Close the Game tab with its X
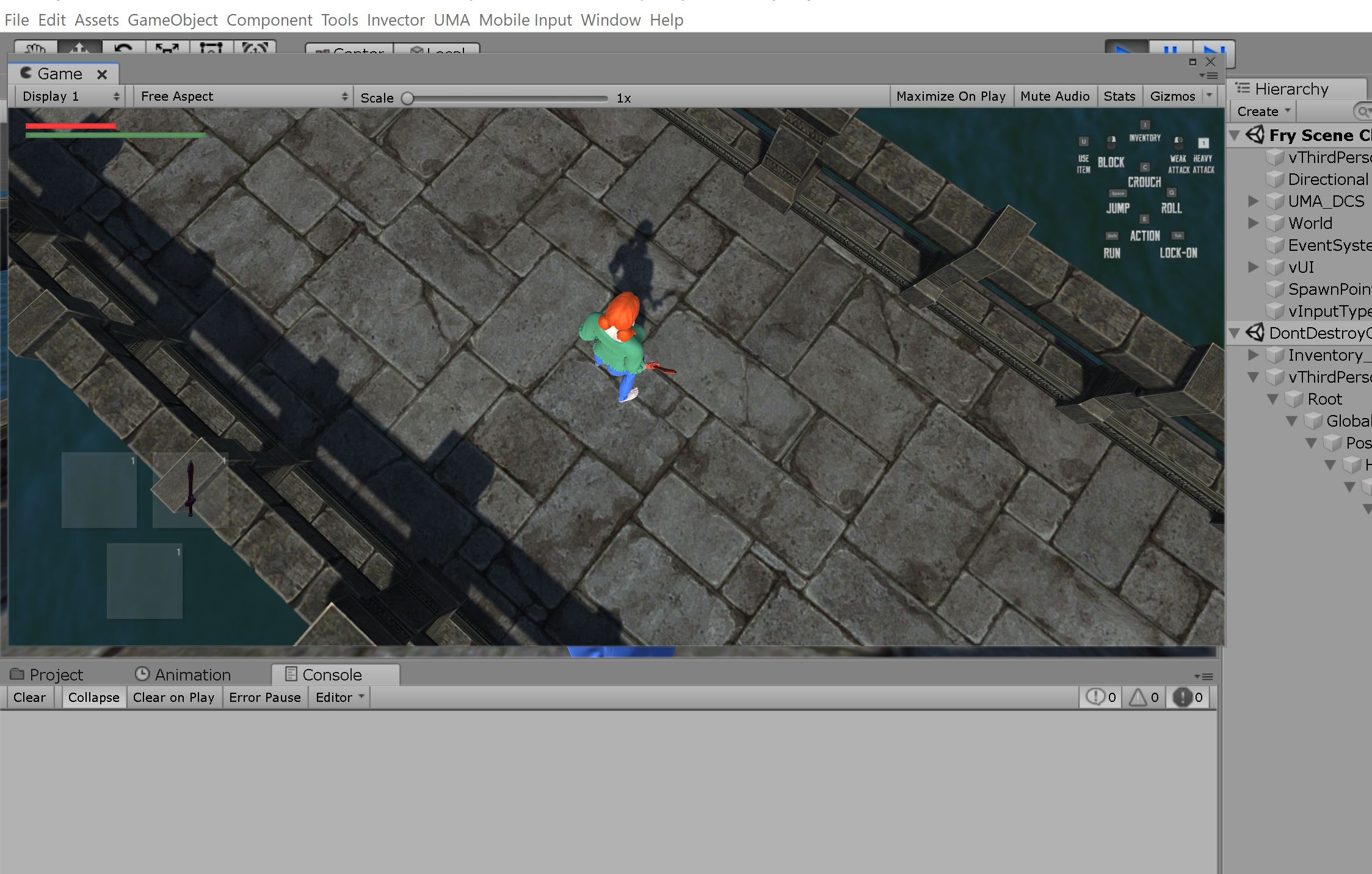 click(102, 74)
